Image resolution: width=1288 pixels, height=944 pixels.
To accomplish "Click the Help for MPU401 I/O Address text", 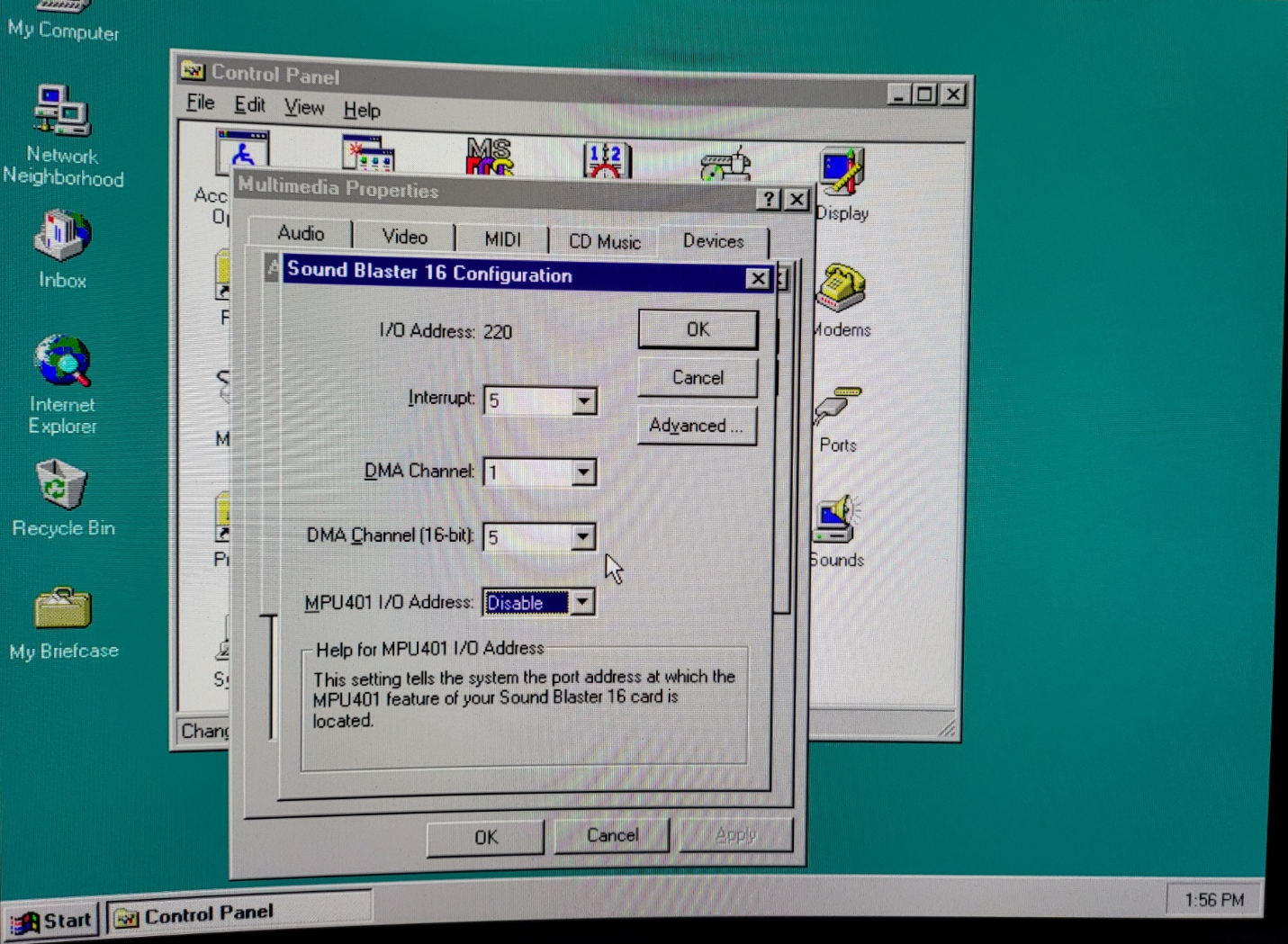I will tap(430, 648).
